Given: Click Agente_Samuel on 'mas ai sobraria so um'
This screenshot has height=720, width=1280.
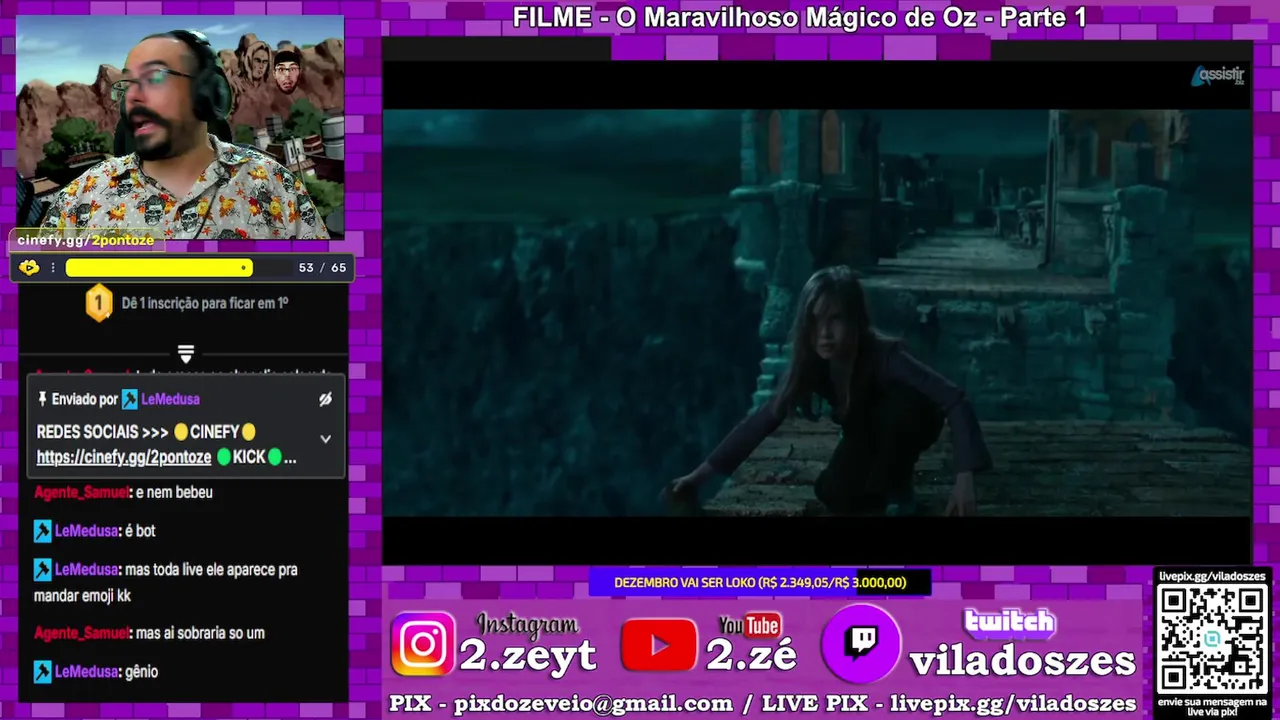Looking at the screenshot, I should pos(81,633).
